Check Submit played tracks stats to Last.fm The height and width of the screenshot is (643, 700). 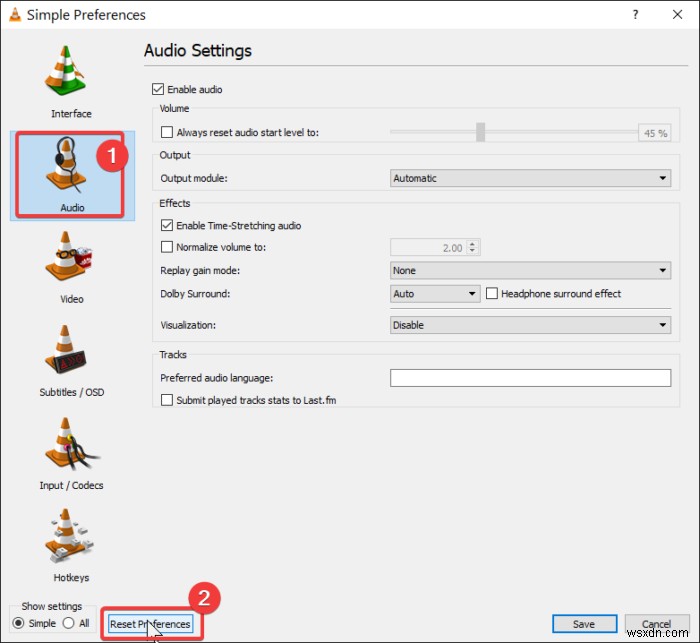coord(167,400)
